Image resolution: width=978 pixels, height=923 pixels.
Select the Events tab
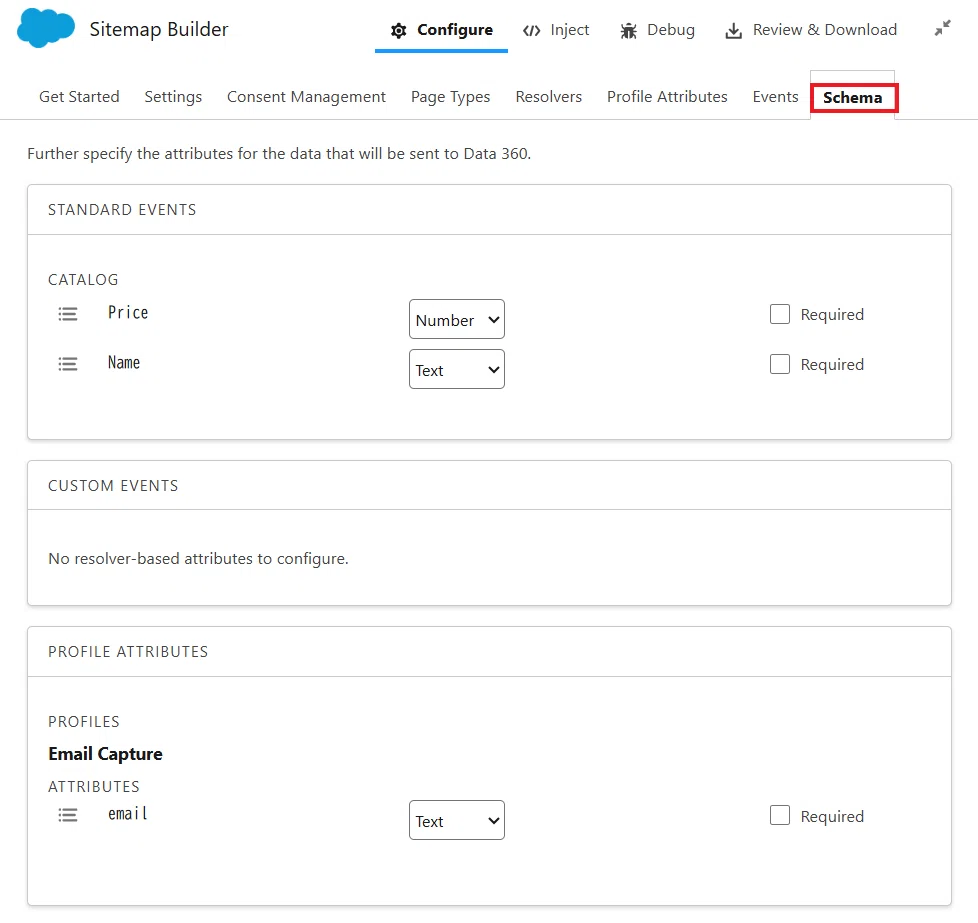click(x=775, y=97)
